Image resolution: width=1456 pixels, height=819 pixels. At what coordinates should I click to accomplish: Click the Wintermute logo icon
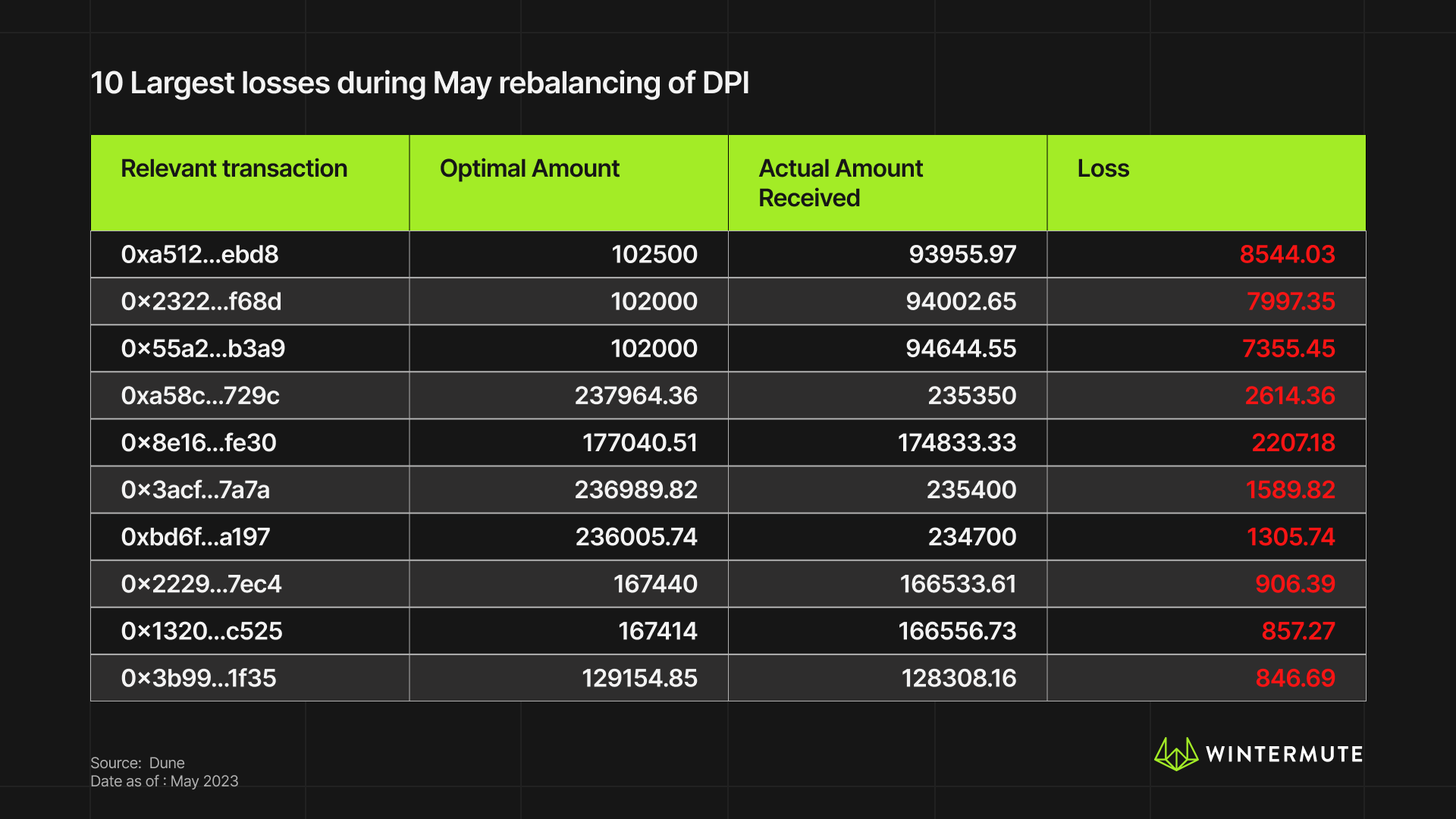point(1175,754)
